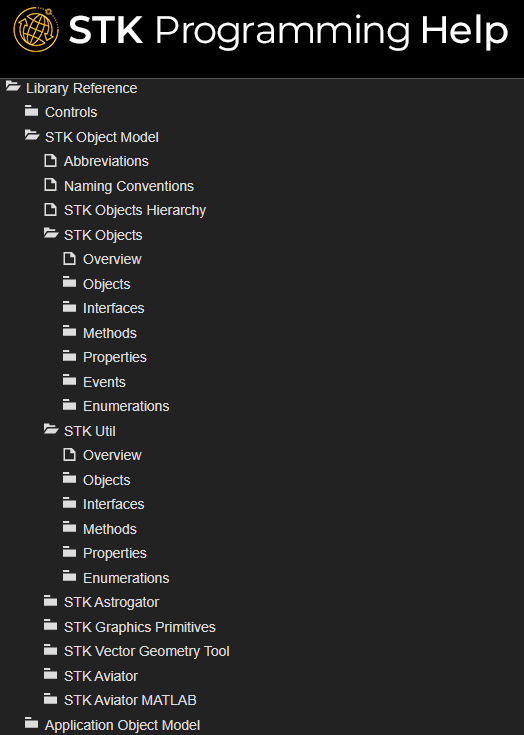The height and width of the screenshot is (735, 524).
Task: Select Interfaces under STK Util
Action: 113,504
